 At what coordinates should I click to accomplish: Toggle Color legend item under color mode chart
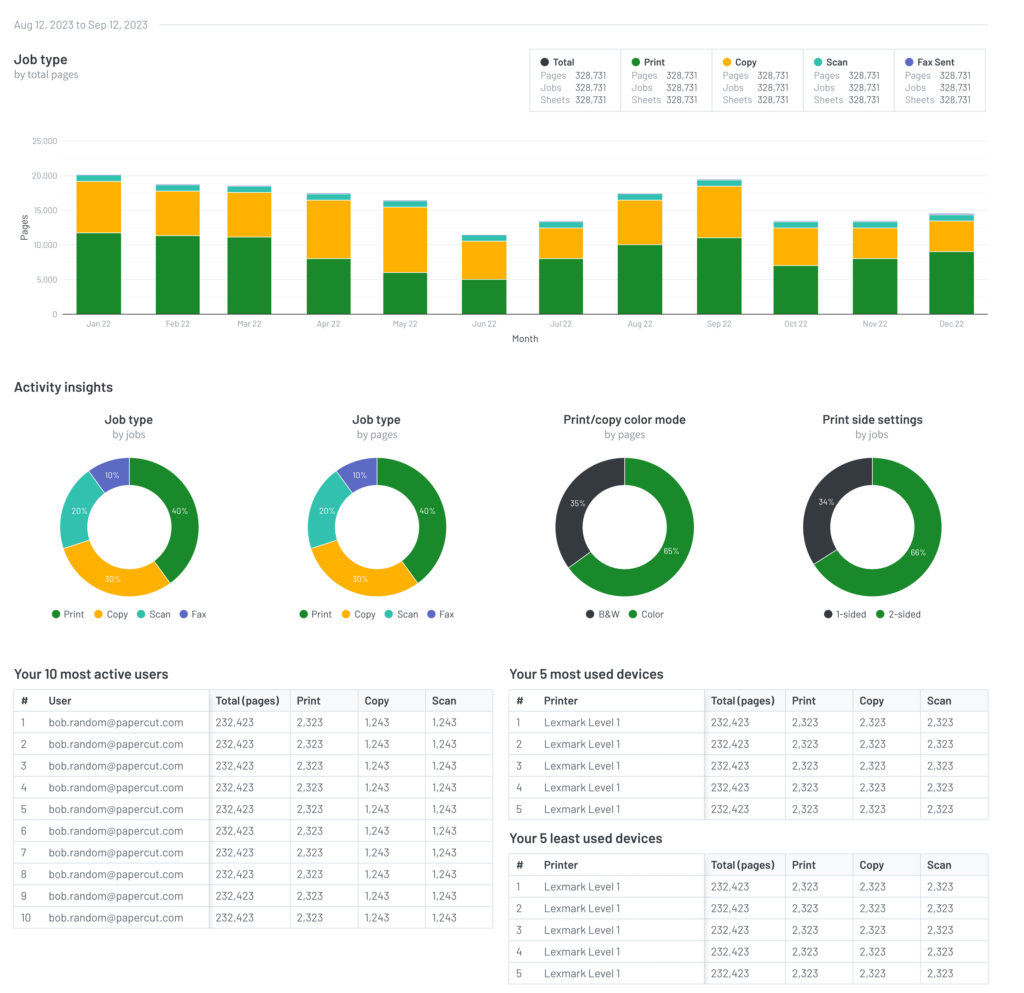pyautogui.click(x=646, y=614)
